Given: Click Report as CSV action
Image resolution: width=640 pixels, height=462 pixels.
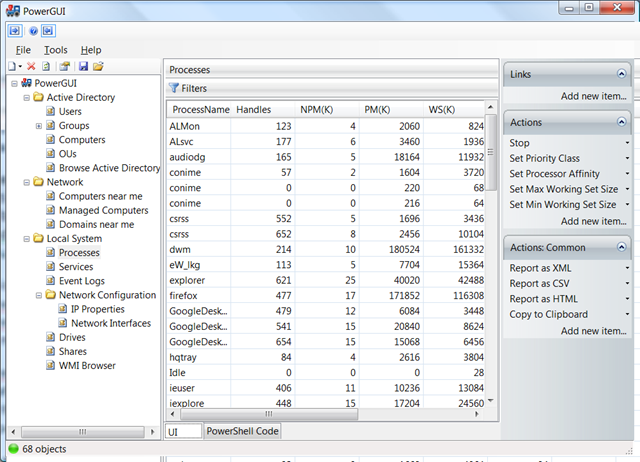Looking at the screenshot, I should tap(540, 284).
